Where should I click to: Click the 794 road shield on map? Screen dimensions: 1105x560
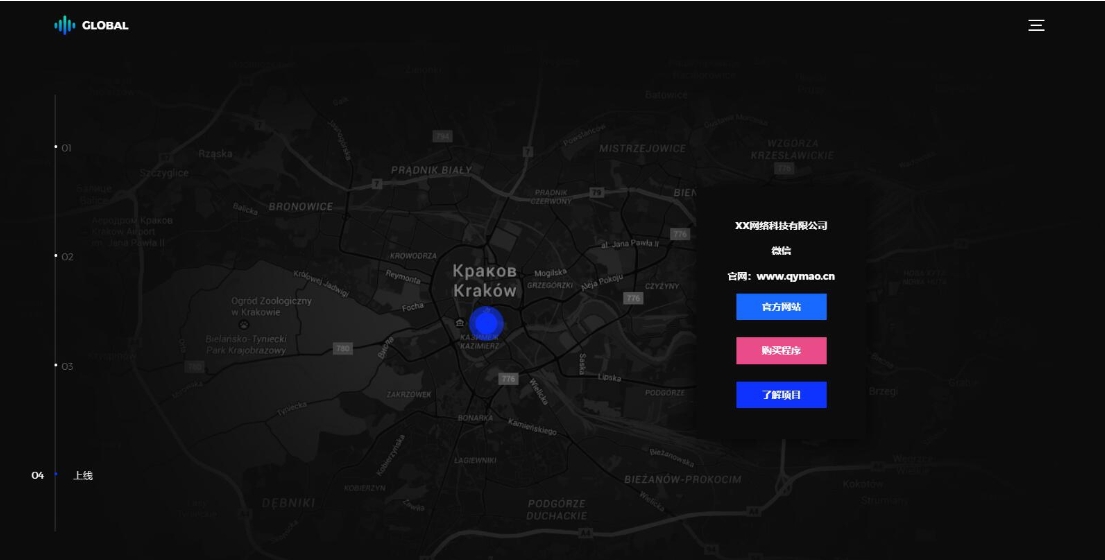coord(442,135)
